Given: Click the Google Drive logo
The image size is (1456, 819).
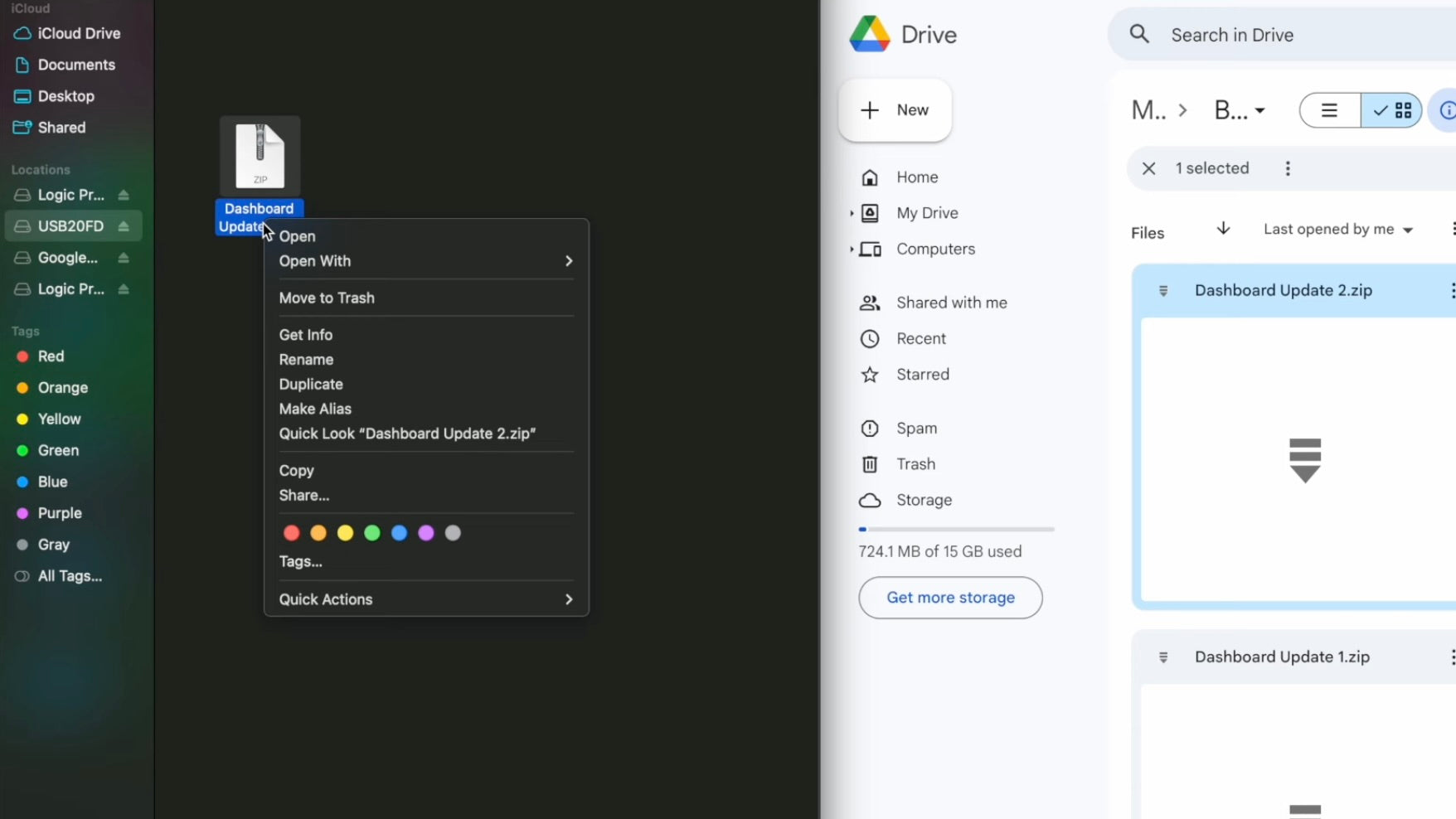Looking at the screenshot, I should click(870, 35).
